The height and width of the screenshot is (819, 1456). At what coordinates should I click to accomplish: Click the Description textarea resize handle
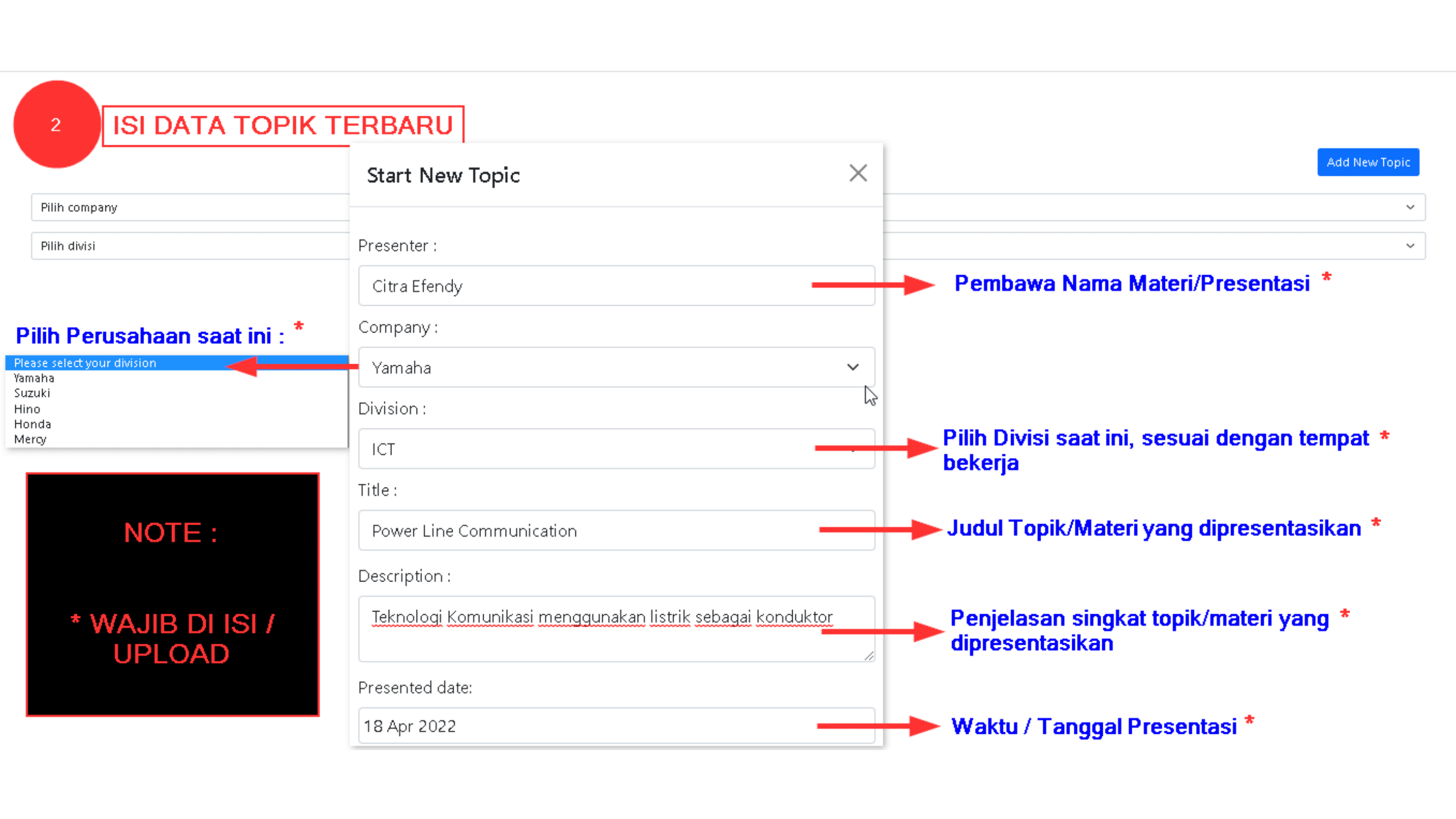[x=869, y=656]
